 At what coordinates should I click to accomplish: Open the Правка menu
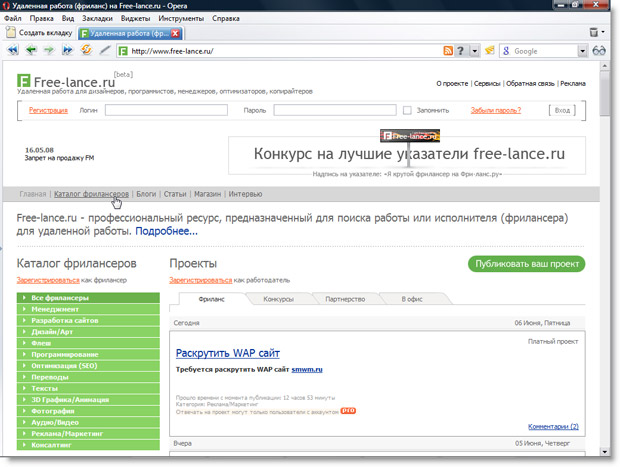click(42, 18)
